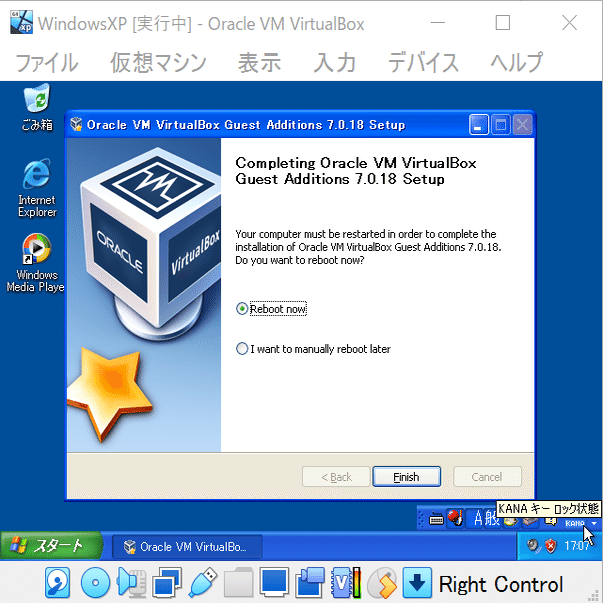The height and width of the screenshot is (603, 603).
Task: Click the video recording status icon
Action: [310, 583]
